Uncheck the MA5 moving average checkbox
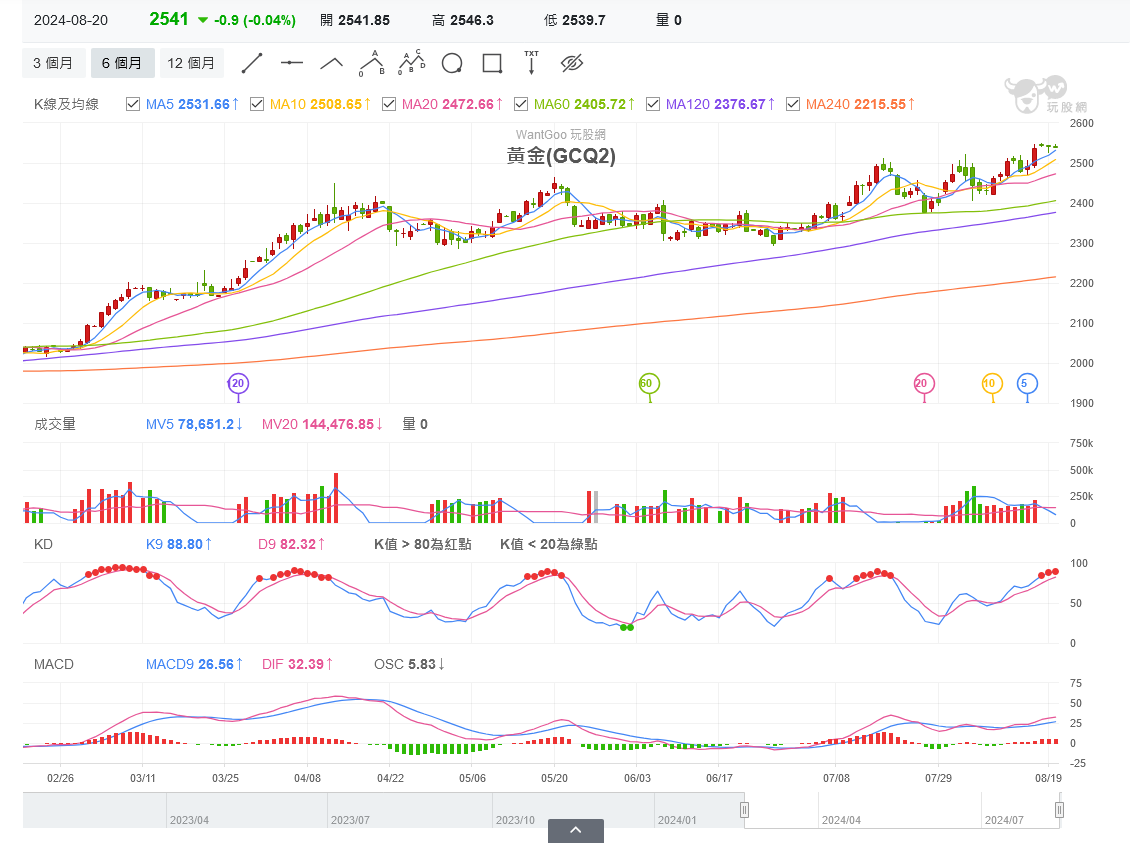Viewport: 1130px width, 843px height. point(133,104)
